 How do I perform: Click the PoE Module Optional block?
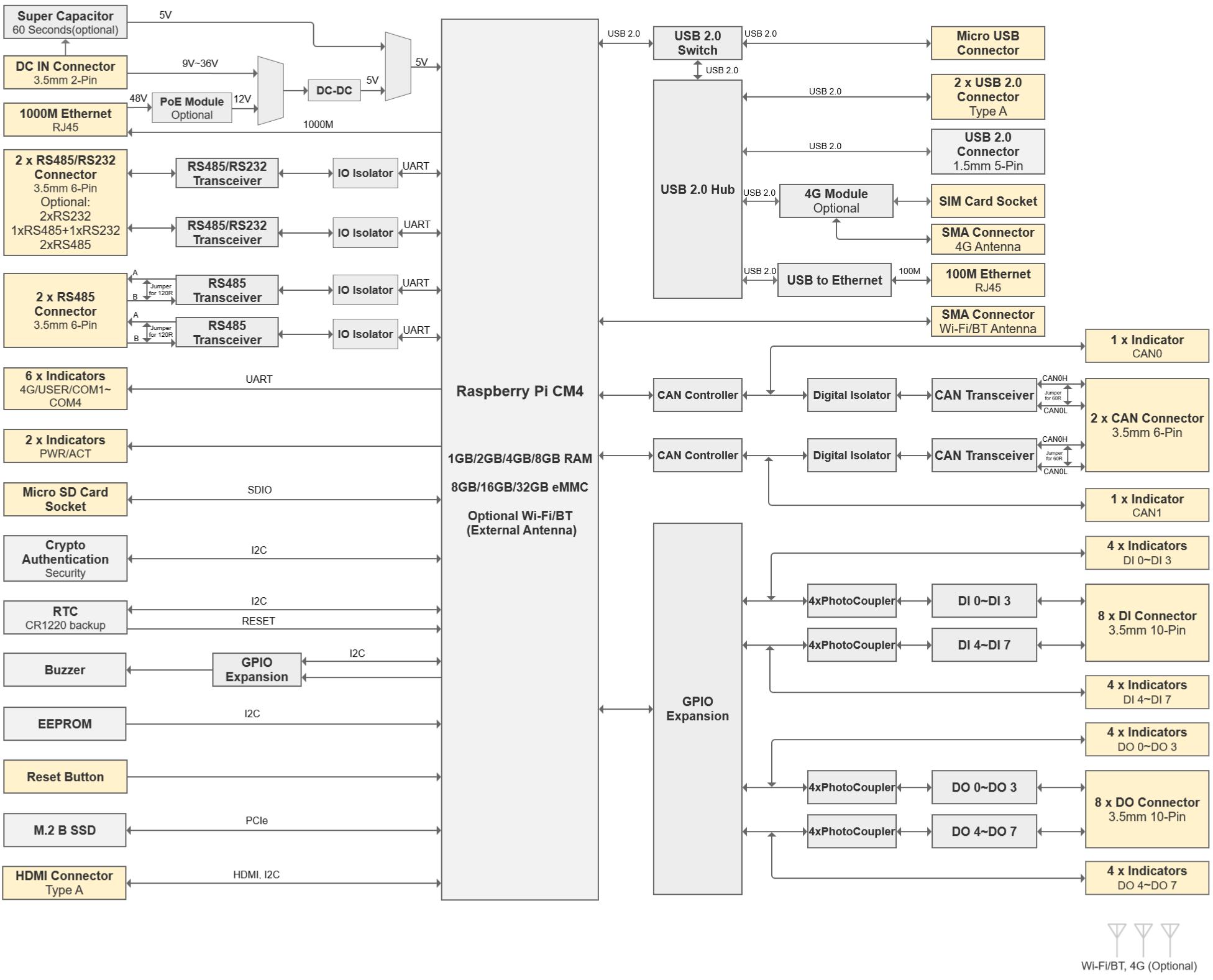(193, 108)
